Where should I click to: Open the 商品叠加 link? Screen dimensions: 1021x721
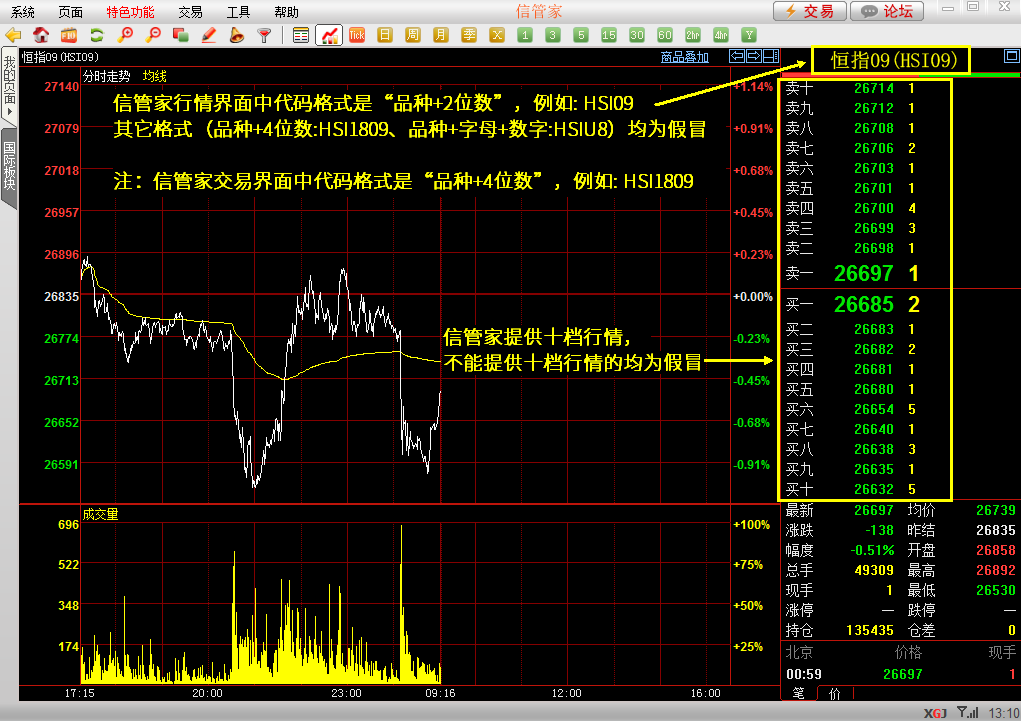(684, 57)
